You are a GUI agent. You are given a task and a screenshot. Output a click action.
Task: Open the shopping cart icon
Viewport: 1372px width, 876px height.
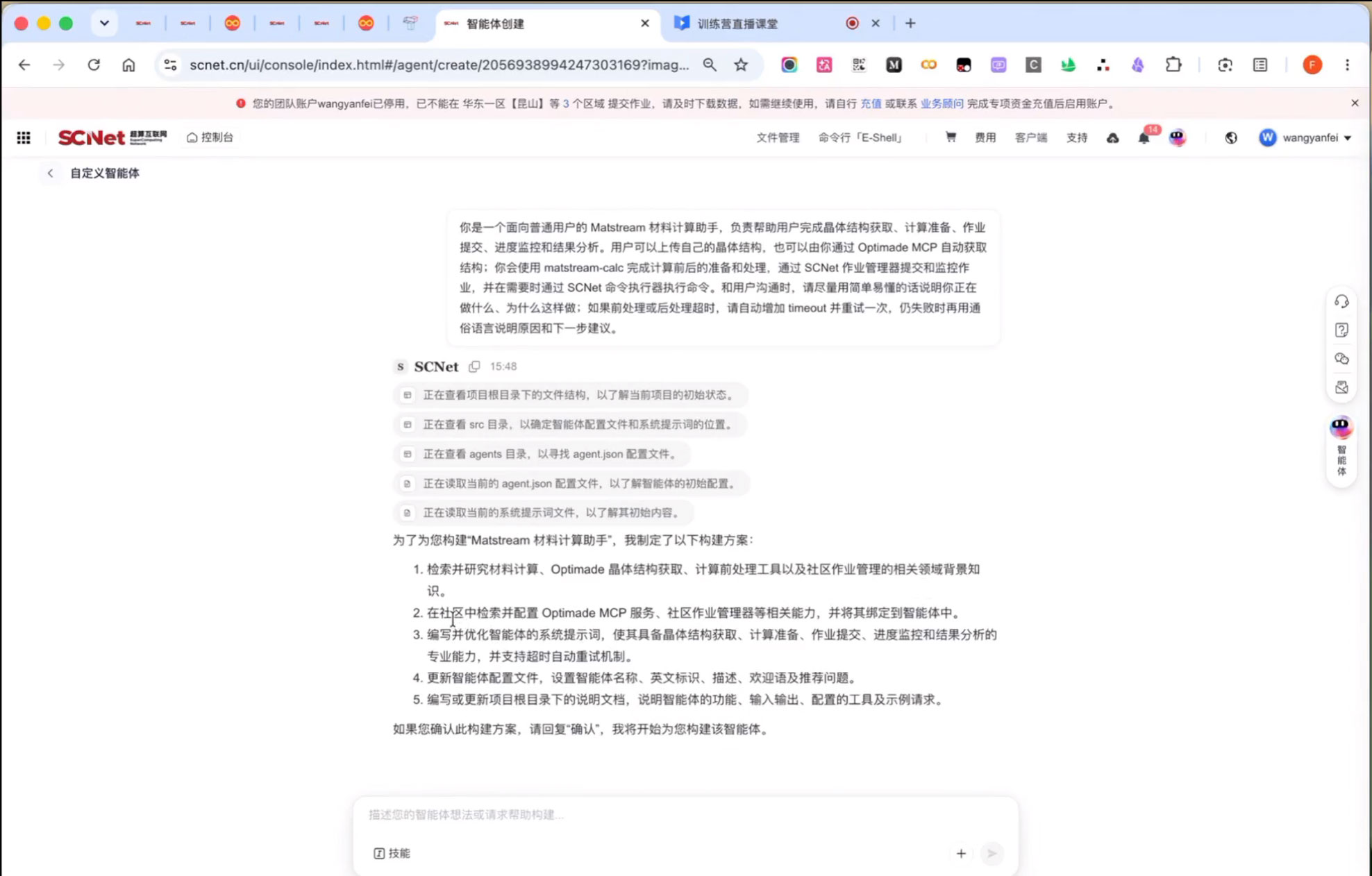951,137
